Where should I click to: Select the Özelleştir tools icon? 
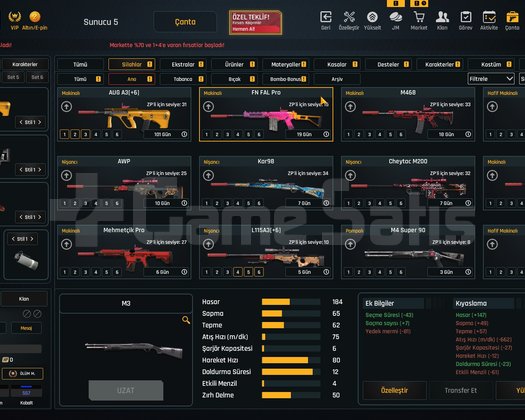pos(349,17)
